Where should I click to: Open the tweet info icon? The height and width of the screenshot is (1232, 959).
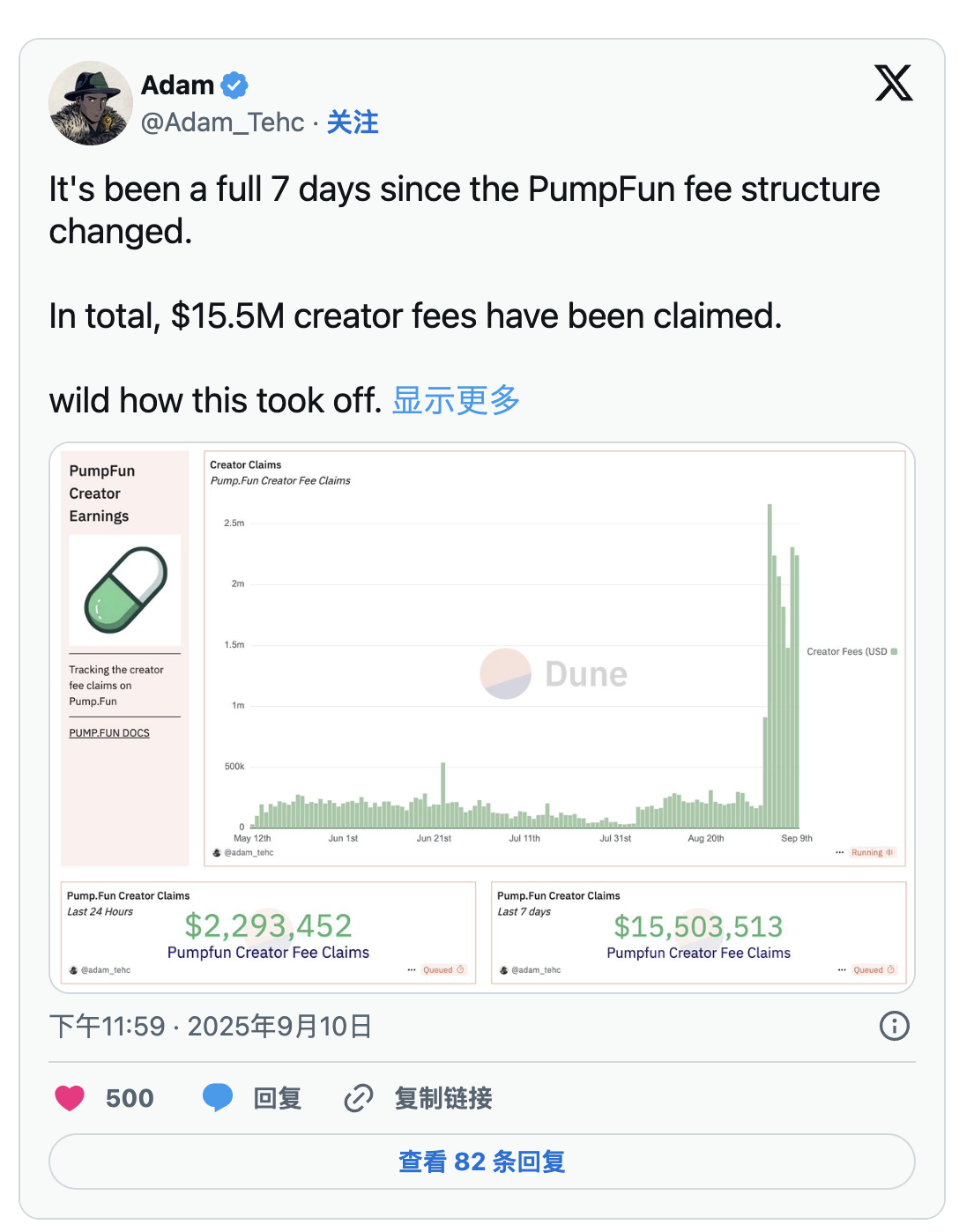(x=894, y=1026)
